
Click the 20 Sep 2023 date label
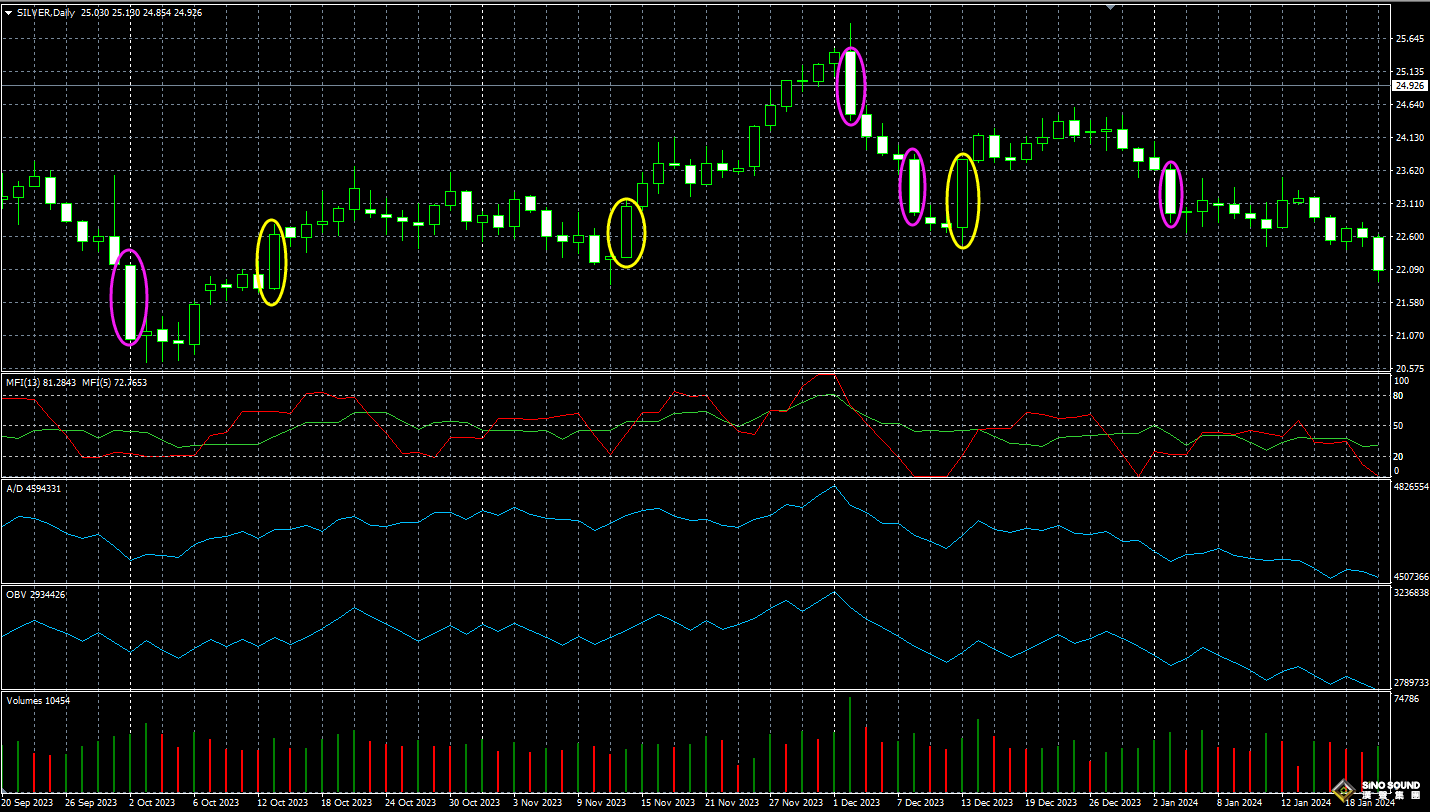point(28,803)
